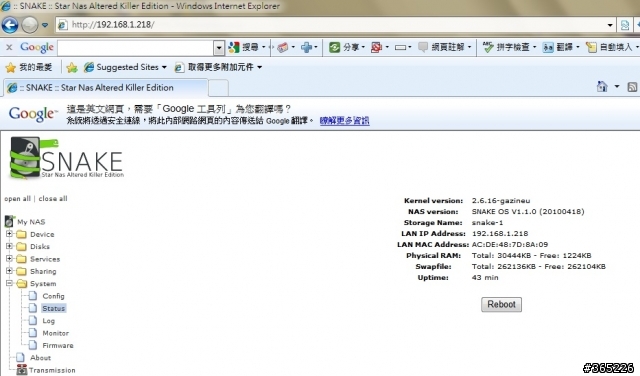Open the Config page in System
The image size is (640, 376).
[53, 296]
